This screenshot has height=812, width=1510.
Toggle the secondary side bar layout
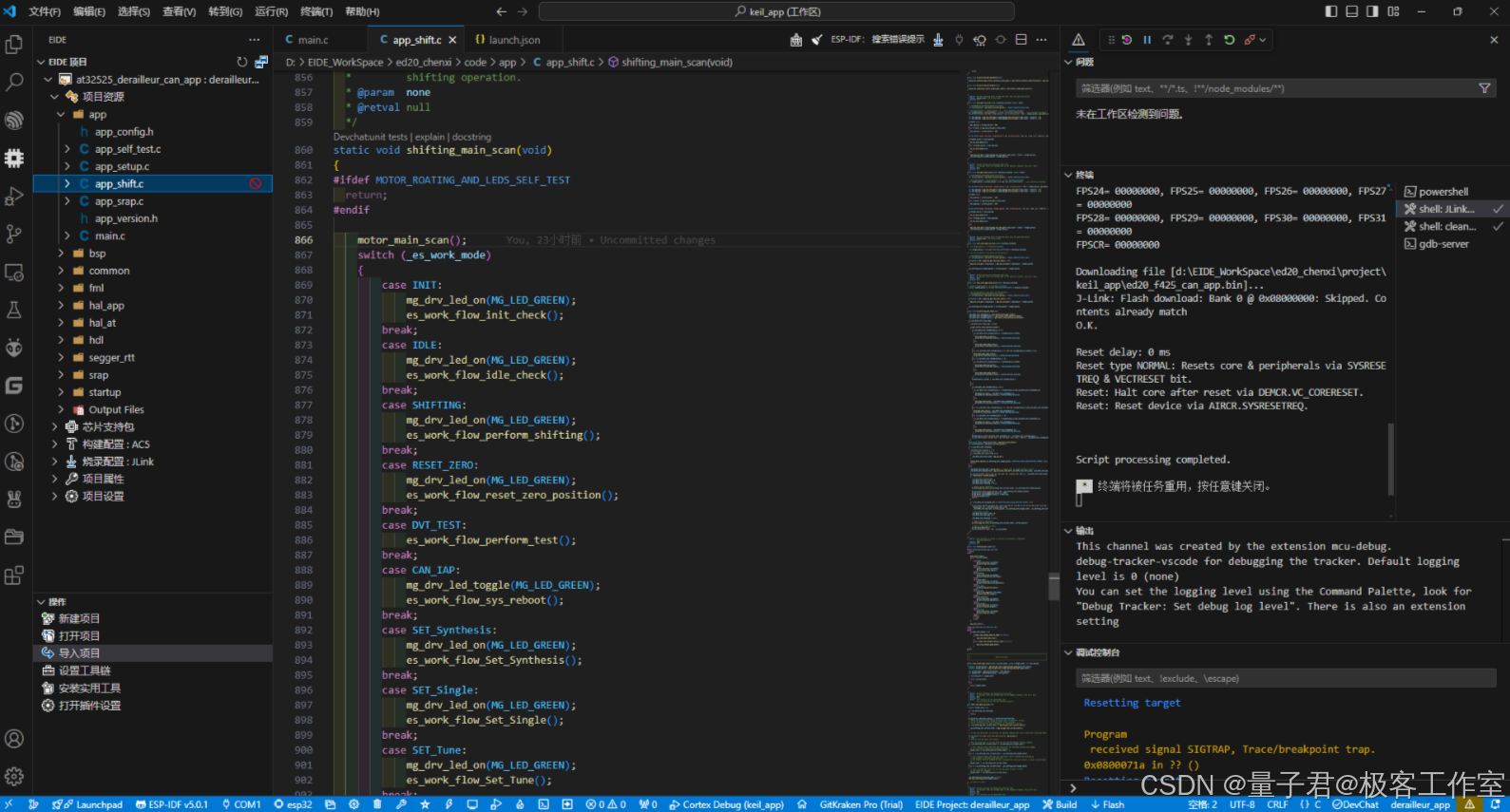1372,11
